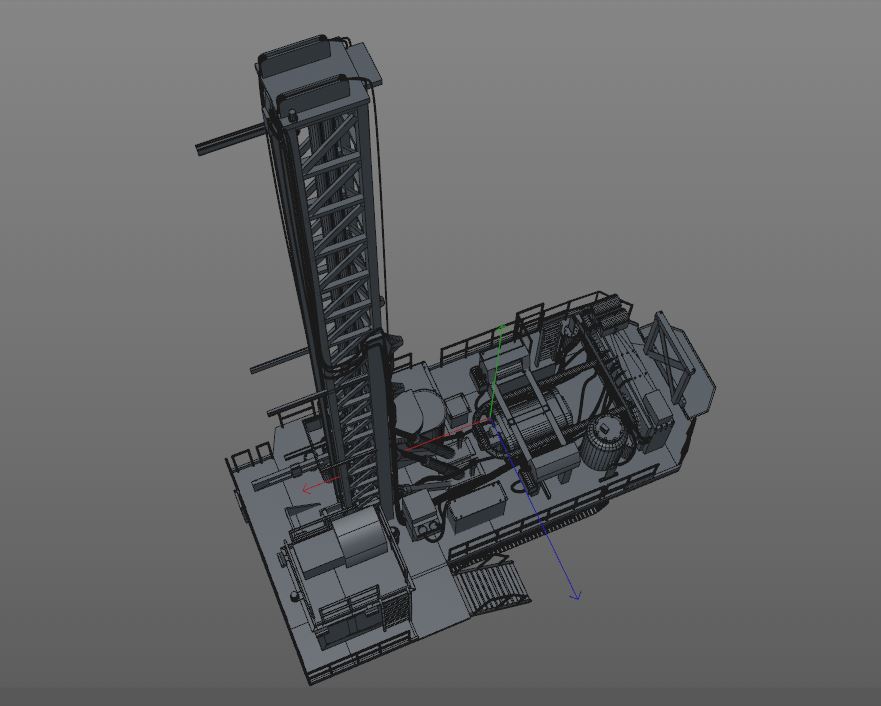881x706 pixels.
Task: Select the curved boarding stairs on the model
Action: (492, 586)
